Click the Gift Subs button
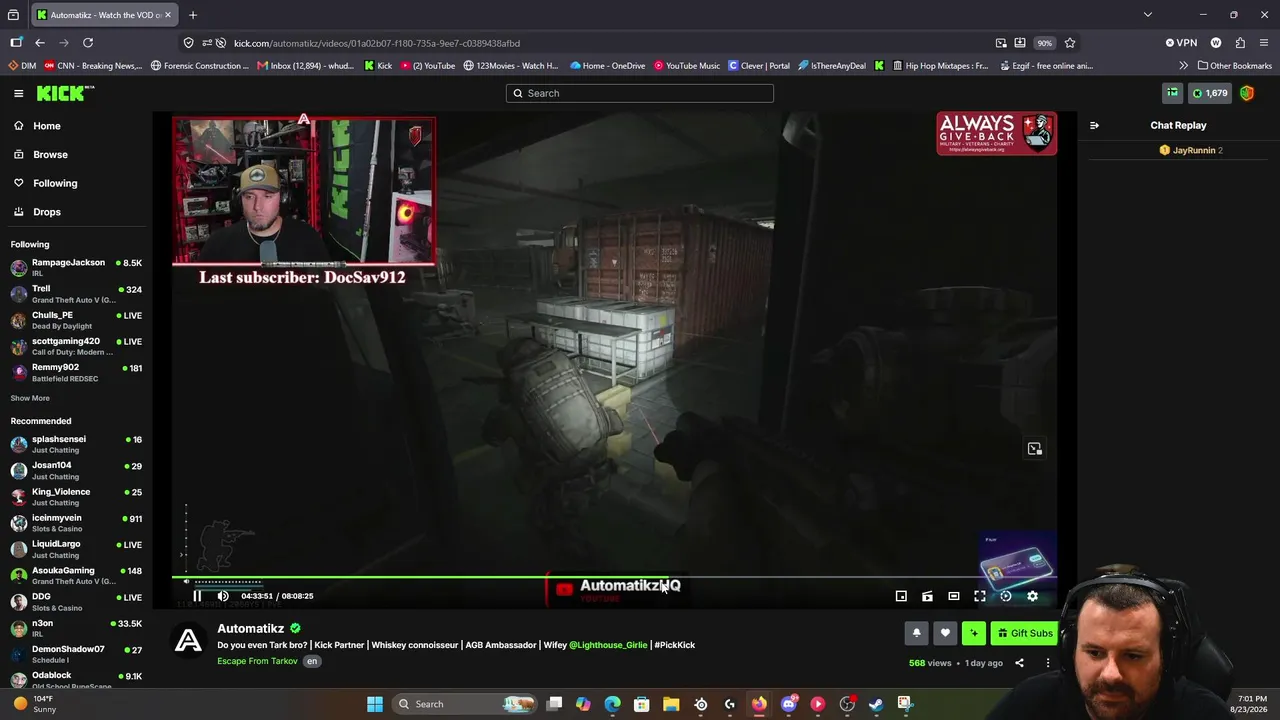 coord(1025,633)
